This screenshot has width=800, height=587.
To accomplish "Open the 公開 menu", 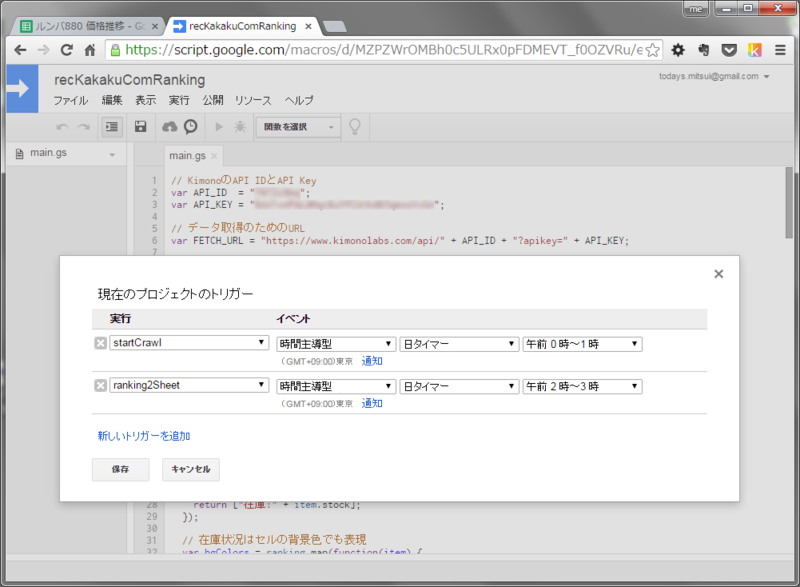I will click(213, 100).
